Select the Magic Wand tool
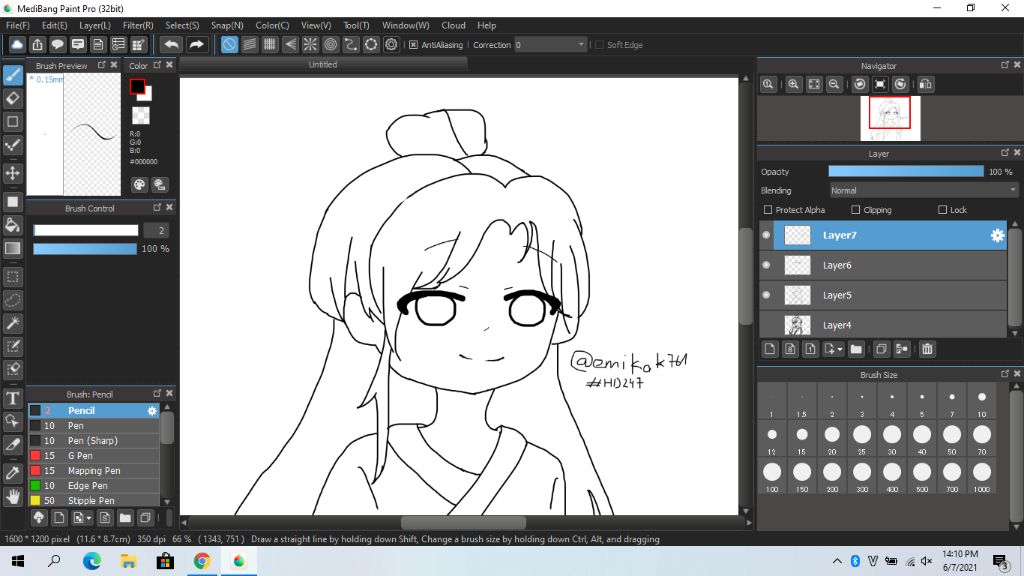 tap(12, 323)
